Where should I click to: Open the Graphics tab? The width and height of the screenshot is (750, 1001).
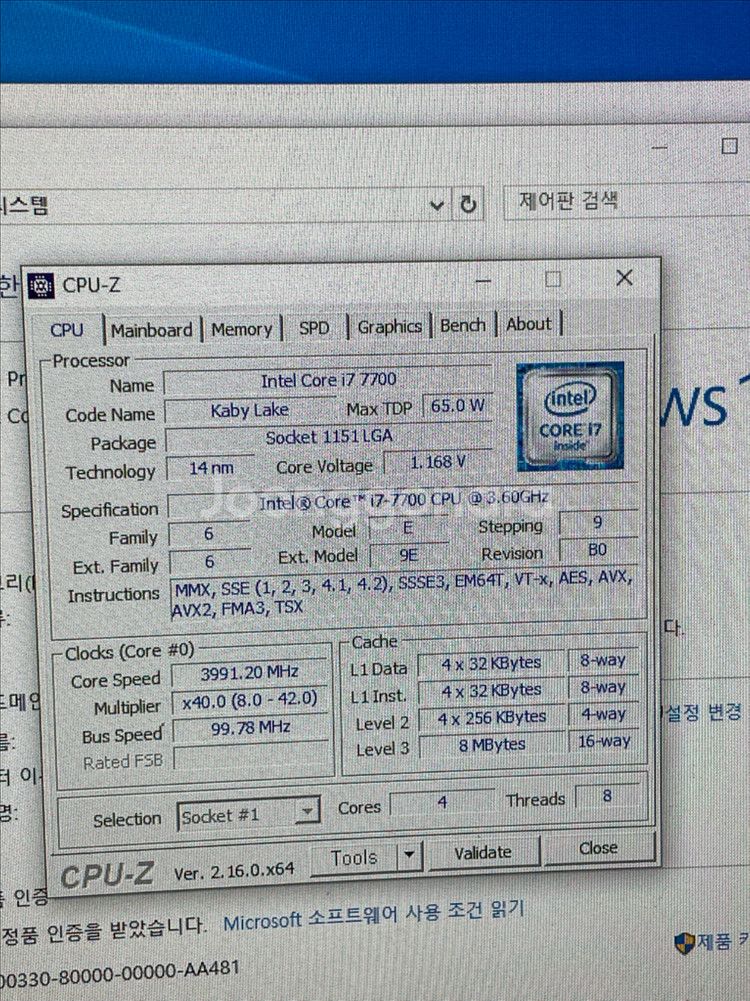click(389, 327)
